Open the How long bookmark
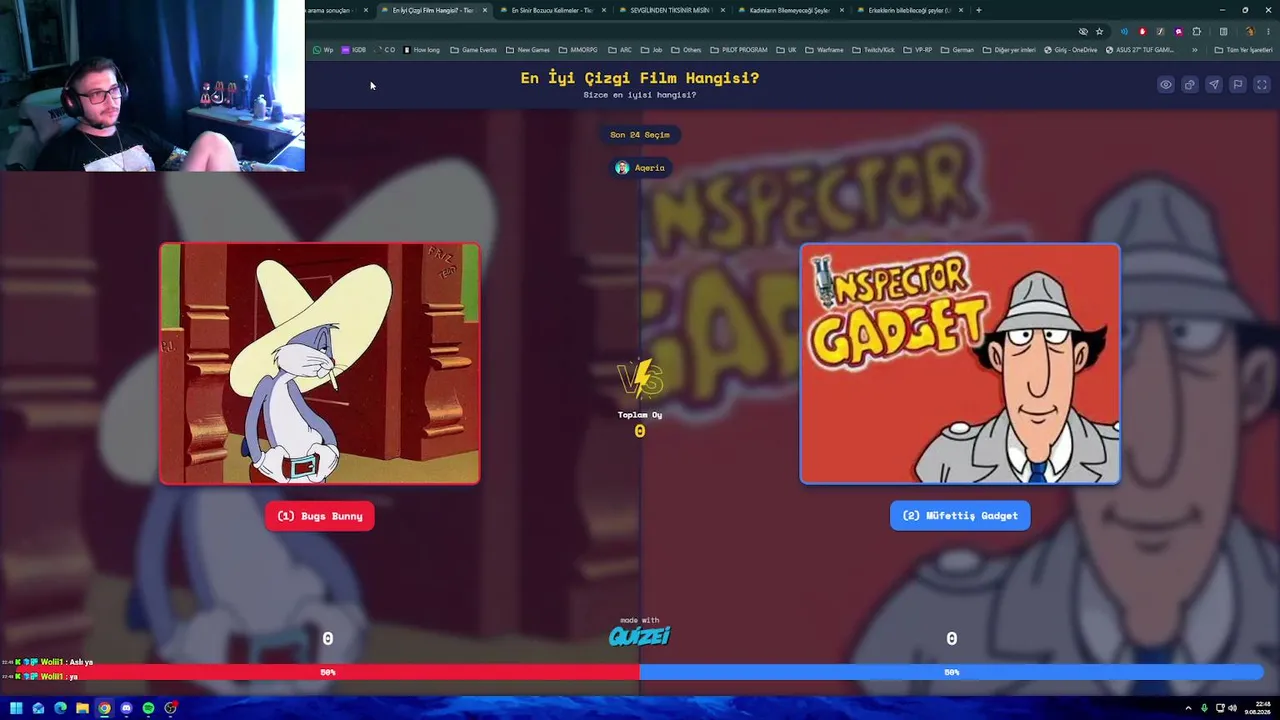 click(421, 50)
